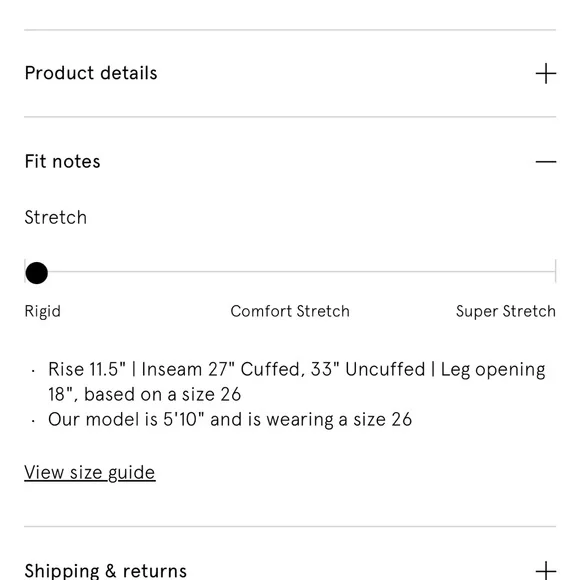
Task: Open the Product details section heading
Action: point(91,73)
